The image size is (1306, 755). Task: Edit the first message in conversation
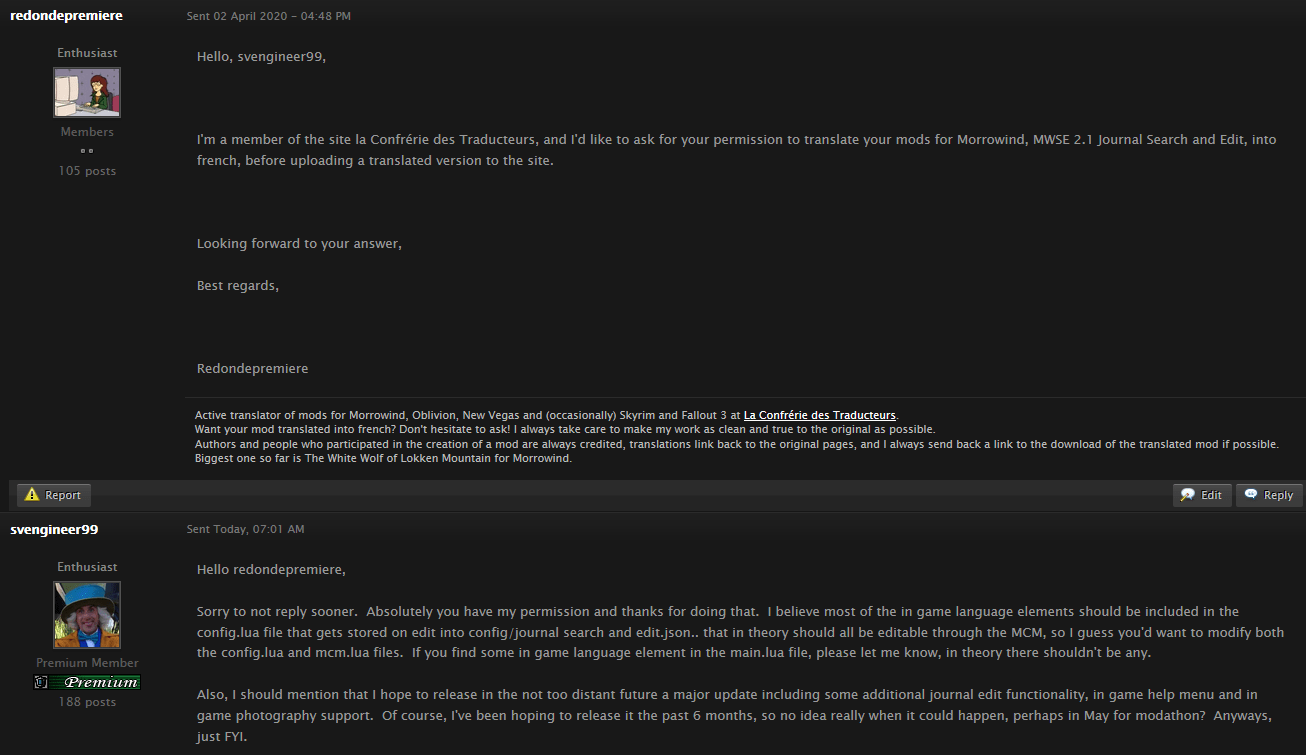click(1202, 495)
